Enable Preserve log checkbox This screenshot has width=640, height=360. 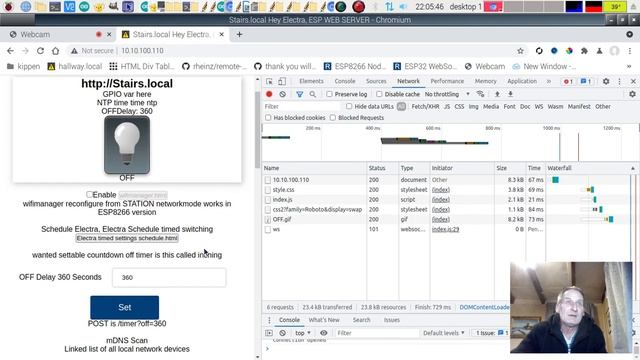329,94
